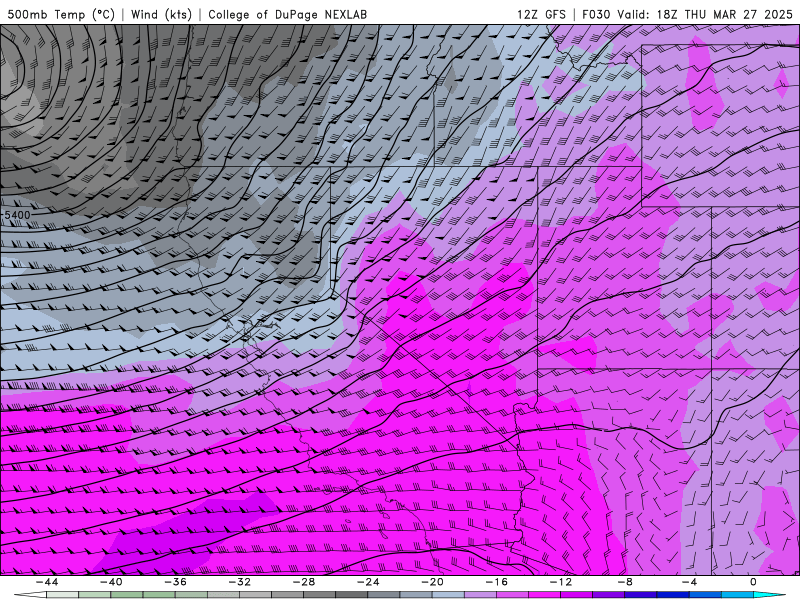
Task: Click 'College of DuPage NEXLAB' text
Action: [287, 15]
